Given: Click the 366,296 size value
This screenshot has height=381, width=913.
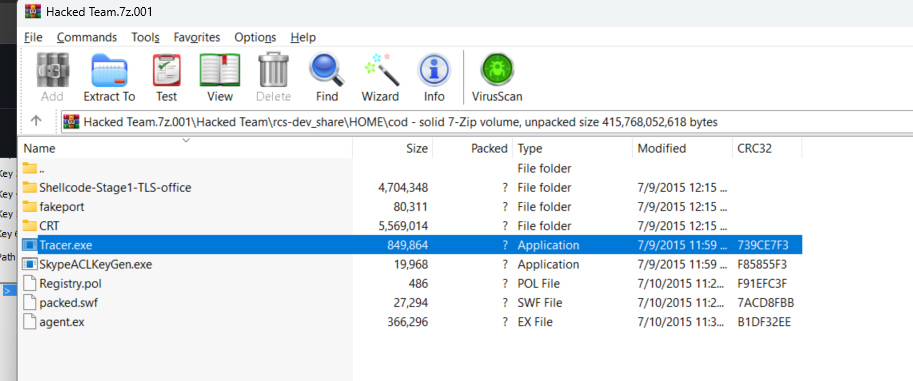Looking at the screenshot, I should tap(408, 322).
